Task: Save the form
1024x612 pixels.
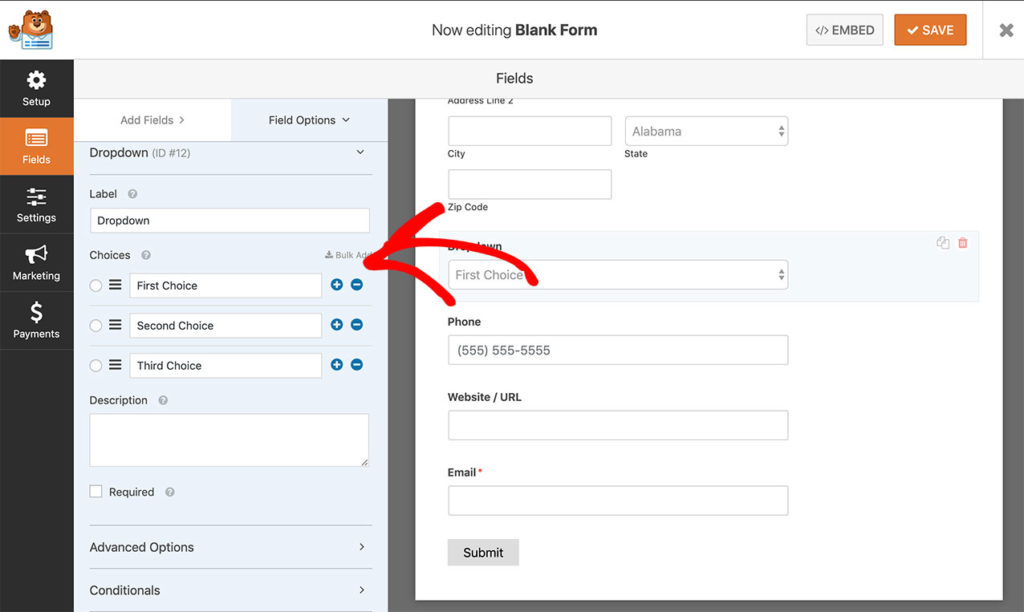Action: [x=930, y=30]
